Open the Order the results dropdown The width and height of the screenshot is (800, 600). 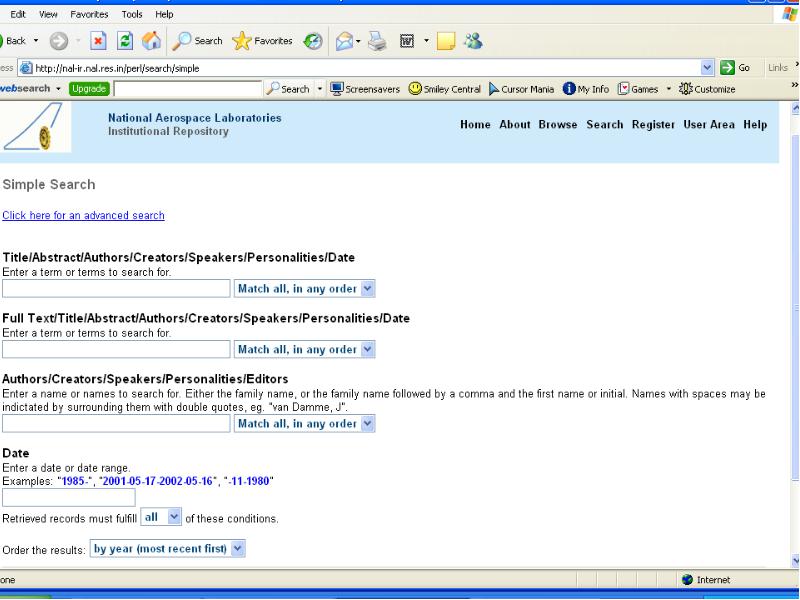pyautogui.click(x=167, y=548)
